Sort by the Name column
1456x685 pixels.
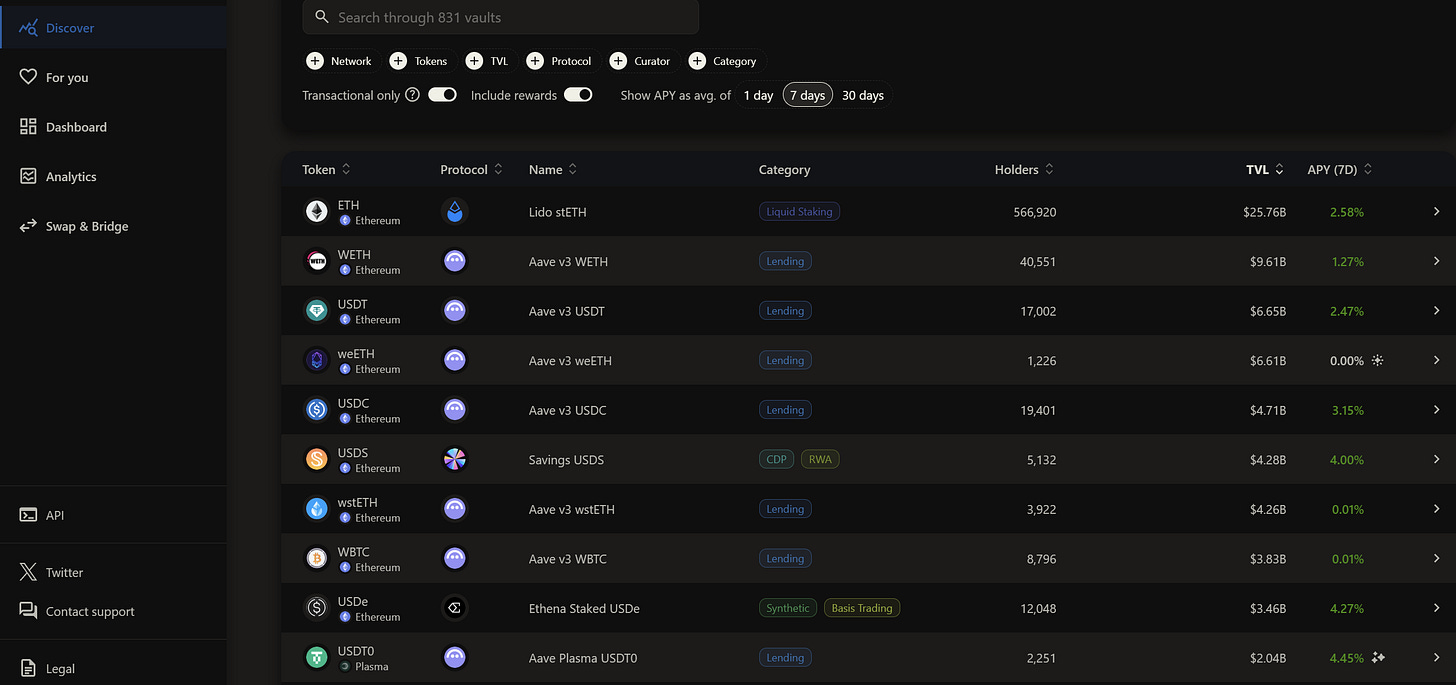click(x=553, y=170)
